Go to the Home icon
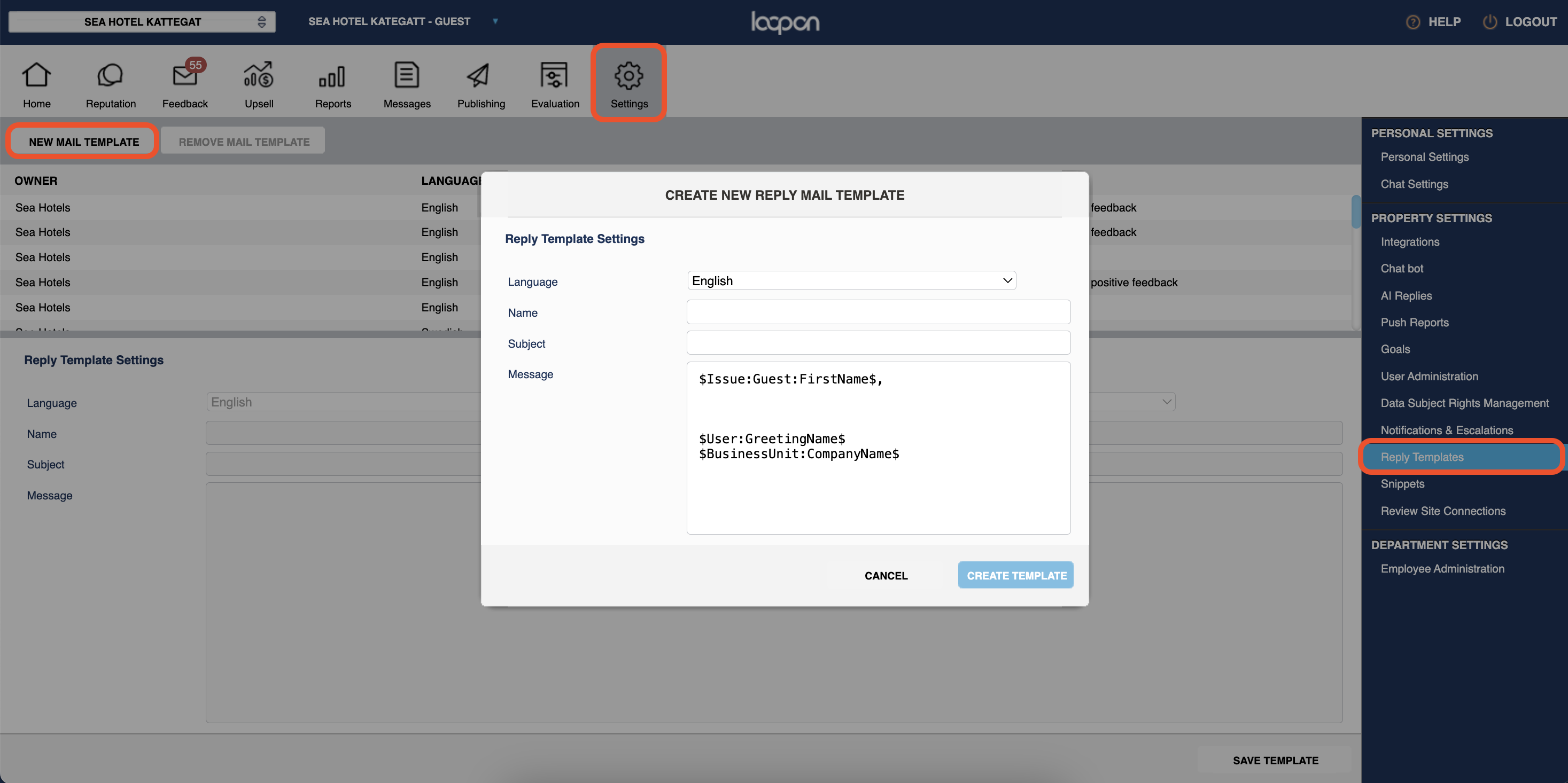 click(36, 75)
